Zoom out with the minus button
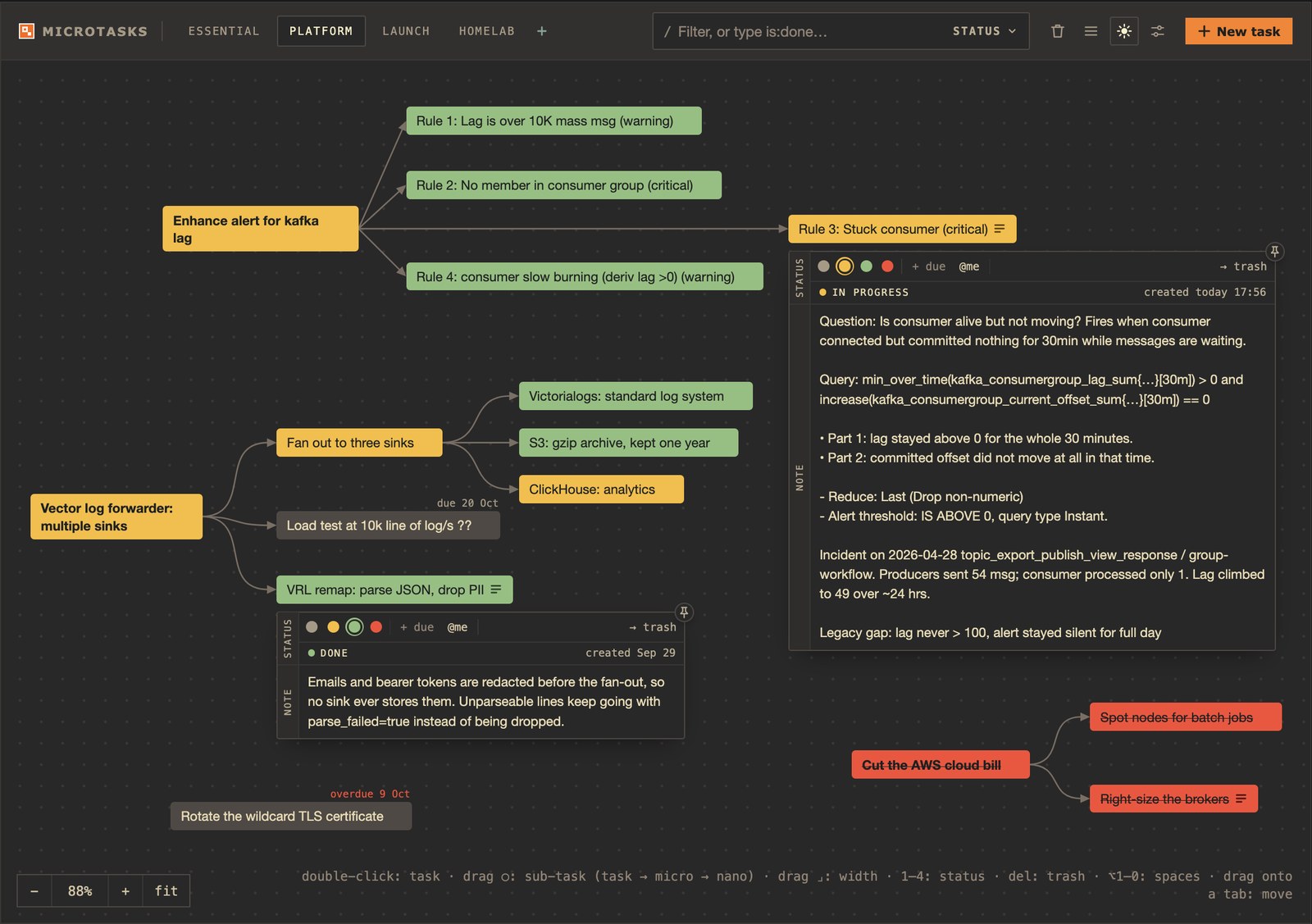The image size is (1312, 924). coord(34,891)
